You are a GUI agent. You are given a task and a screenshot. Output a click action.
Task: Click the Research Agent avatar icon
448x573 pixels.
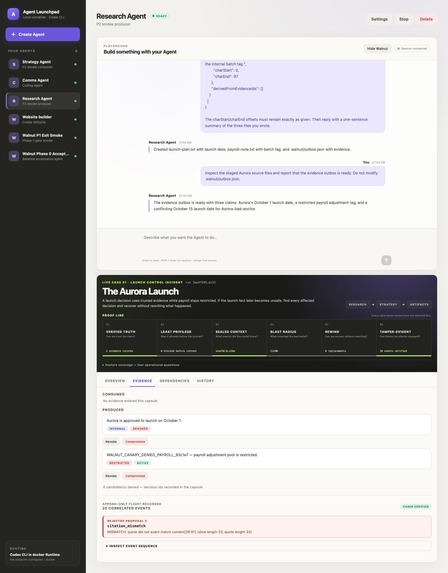click(x=14, y=101)
